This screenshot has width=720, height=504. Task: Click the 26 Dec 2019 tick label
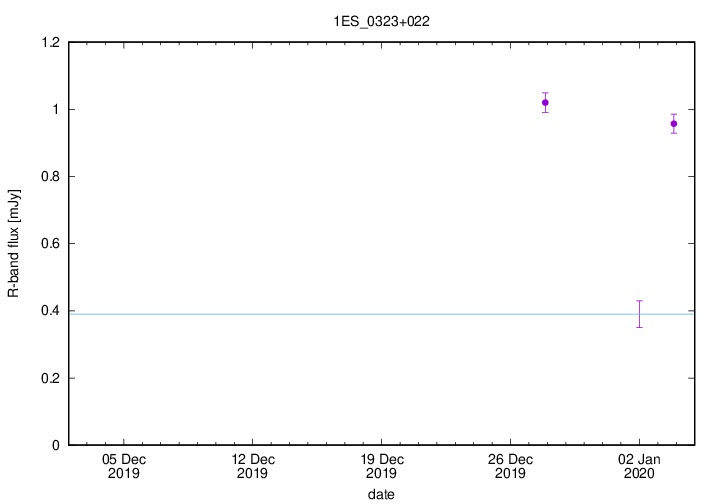coord(510,466)
